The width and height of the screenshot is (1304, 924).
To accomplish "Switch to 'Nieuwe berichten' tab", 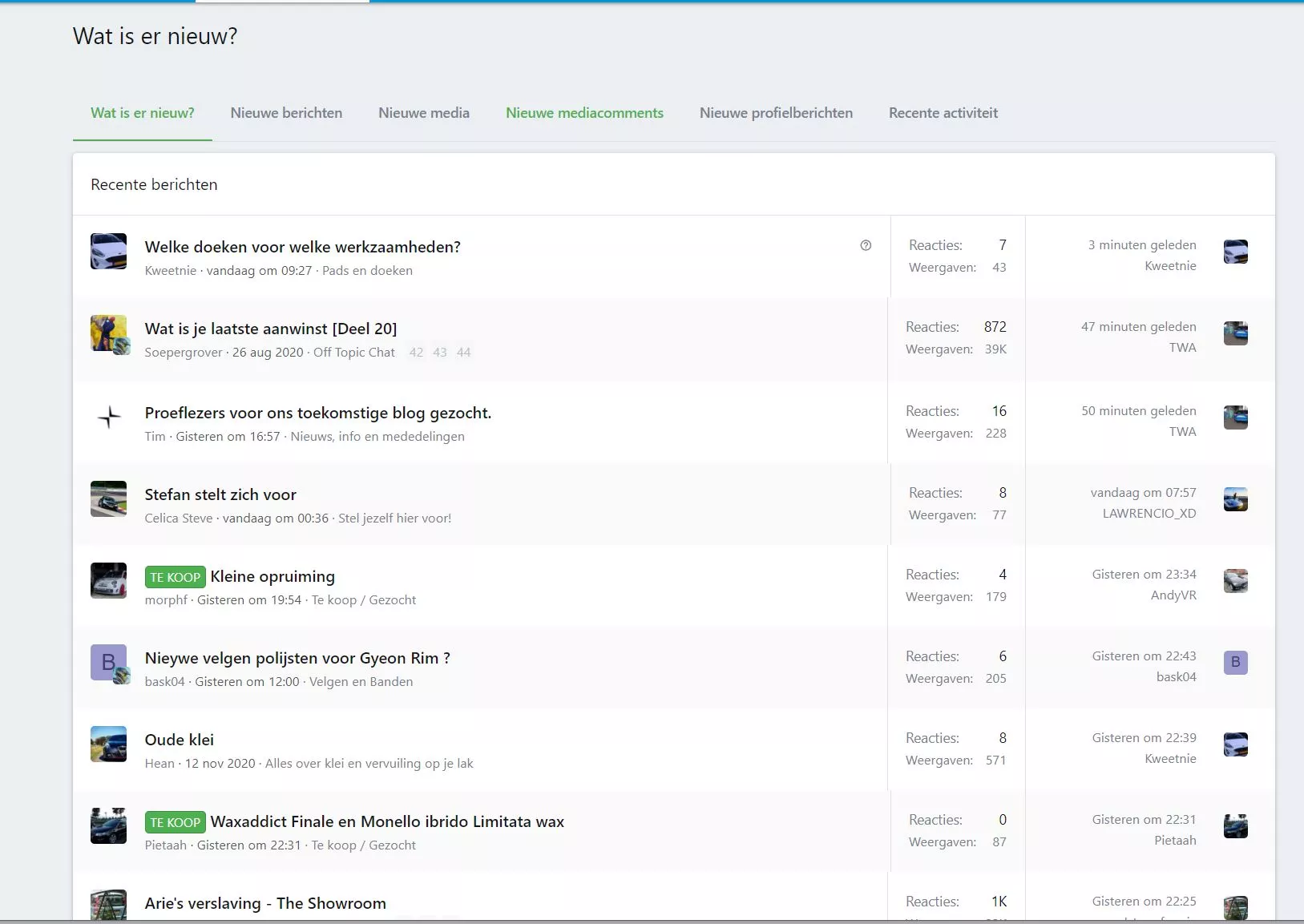I will pos(286,113).
